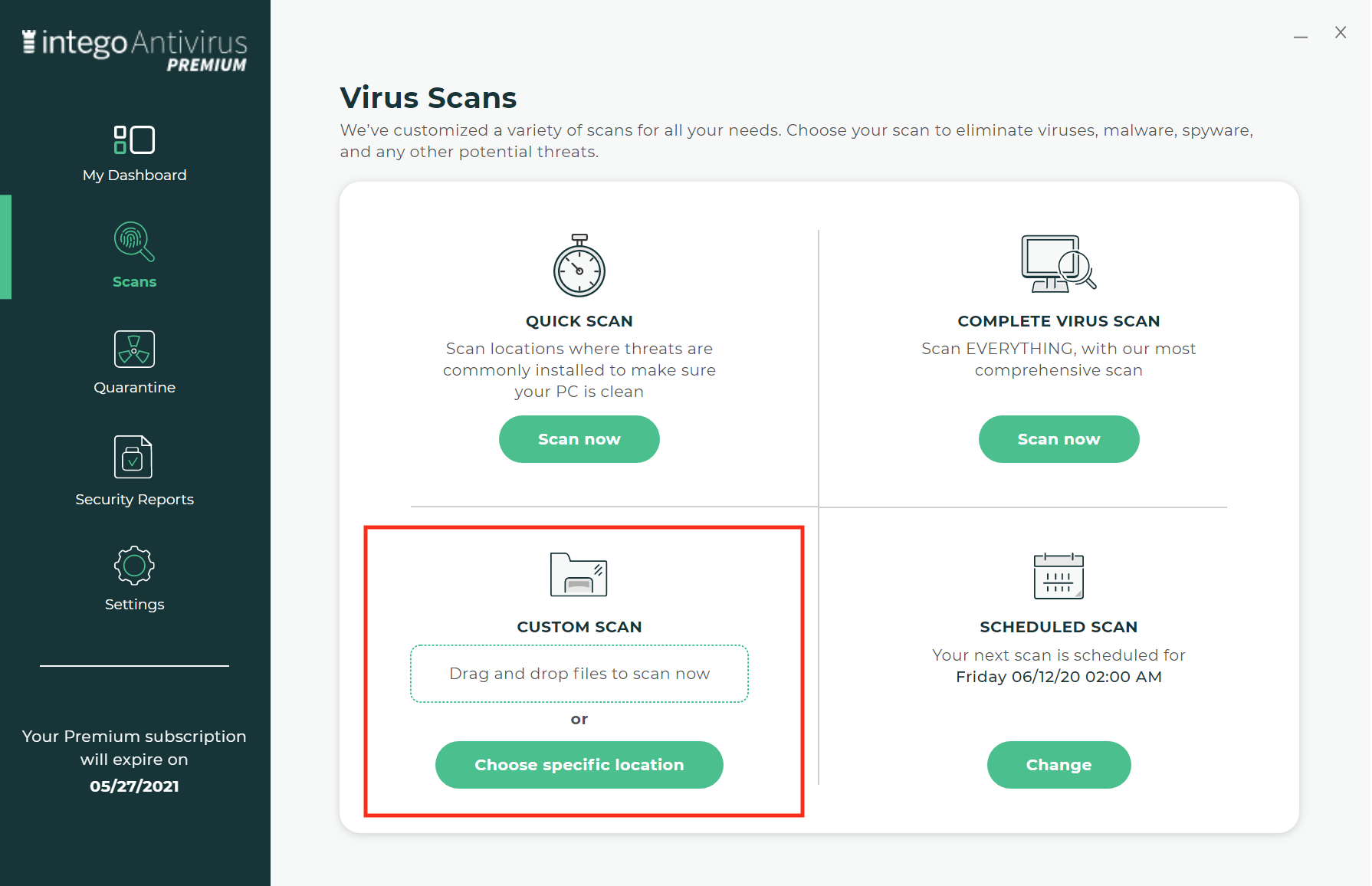Click the Quick Scan stopwatch icon
Screen dimensions: 1372x886
[x=579, y=265]
